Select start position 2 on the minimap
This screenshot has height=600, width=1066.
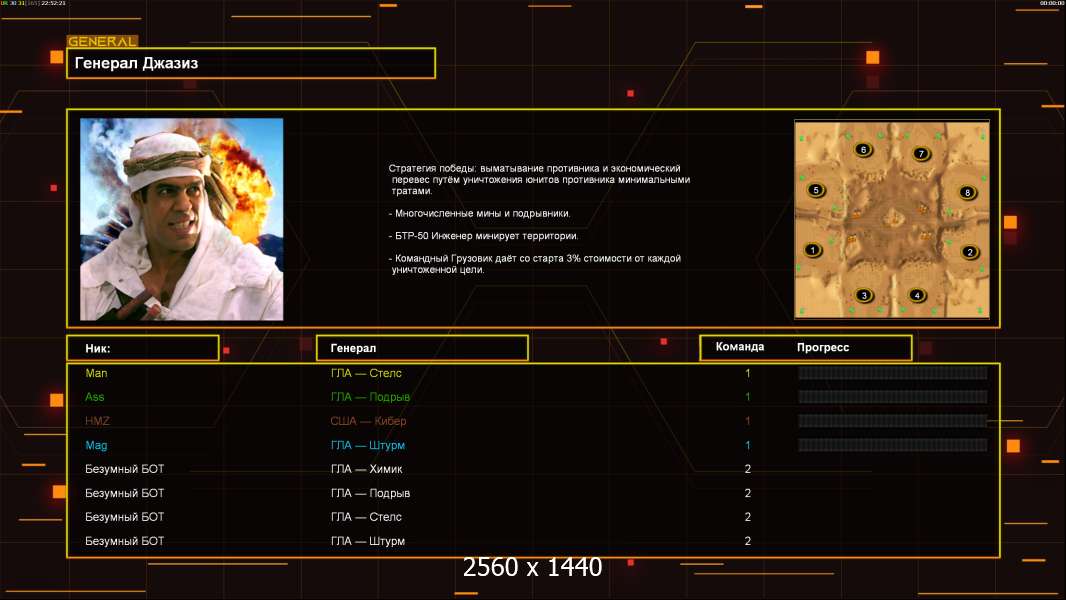969,252
